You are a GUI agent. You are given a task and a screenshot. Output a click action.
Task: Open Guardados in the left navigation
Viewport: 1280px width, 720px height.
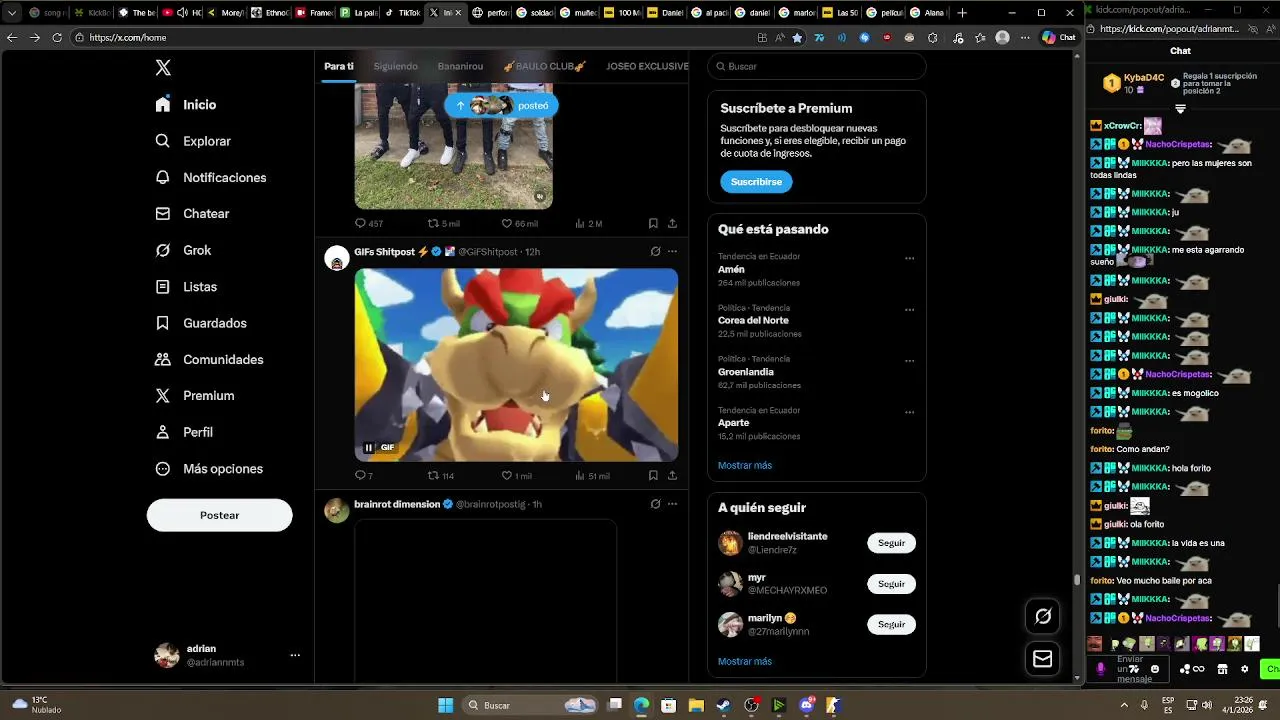201,323
